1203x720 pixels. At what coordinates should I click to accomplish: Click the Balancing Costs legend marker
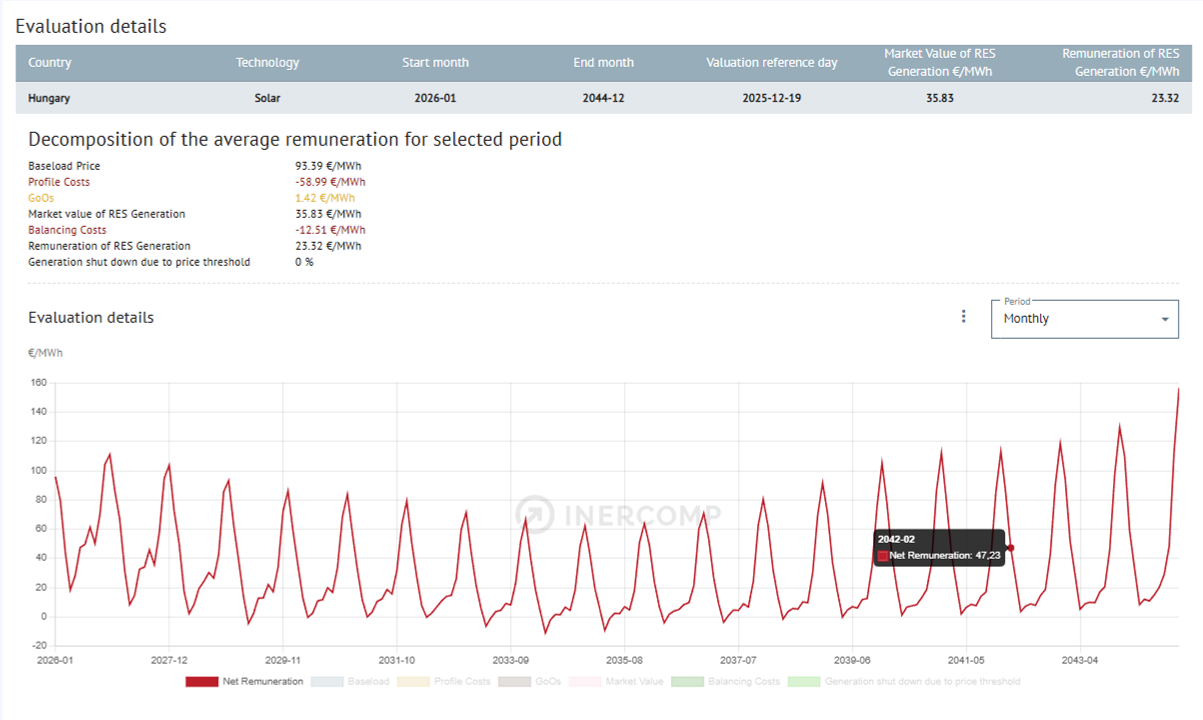coord(686,681)
